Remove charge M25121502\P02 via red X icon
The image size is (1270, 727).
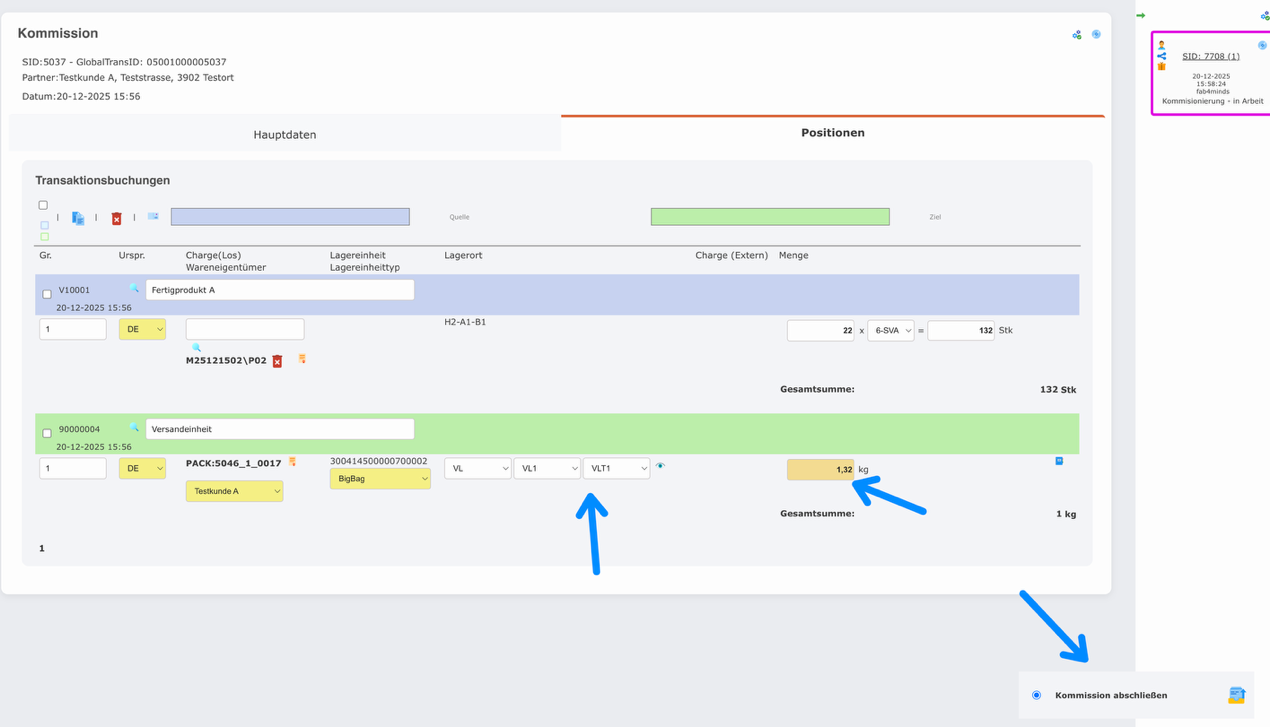click(x=277, y=361)
